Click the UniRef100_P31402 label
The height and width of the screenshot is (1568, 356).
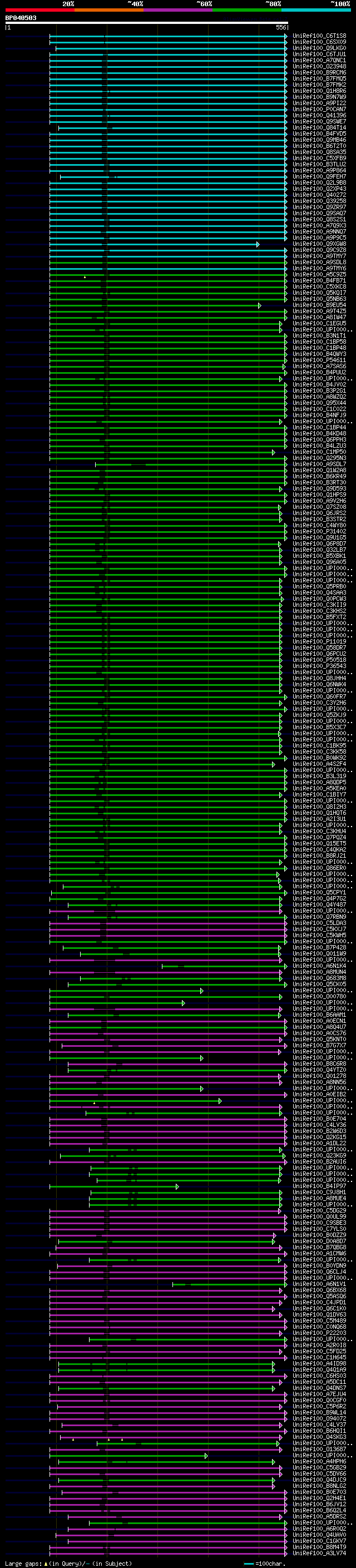[319, 531]
